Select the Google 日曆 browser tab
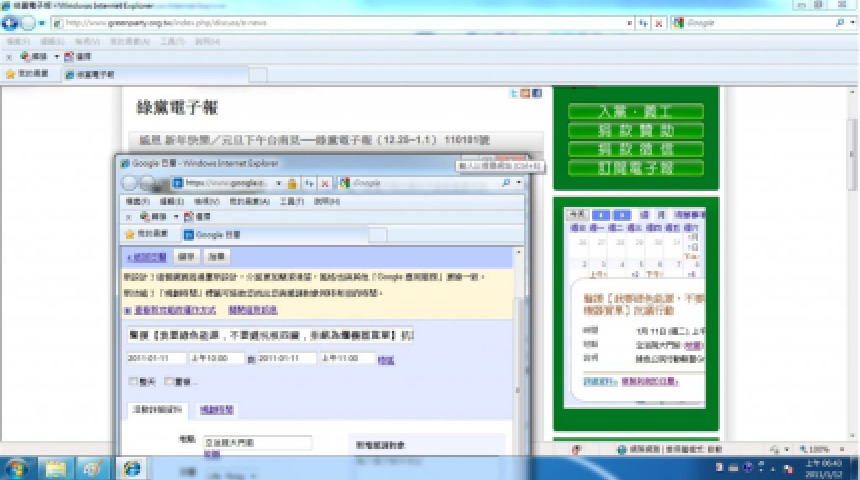The height and width of the screenshot is (480, 860). coord(274,235)
